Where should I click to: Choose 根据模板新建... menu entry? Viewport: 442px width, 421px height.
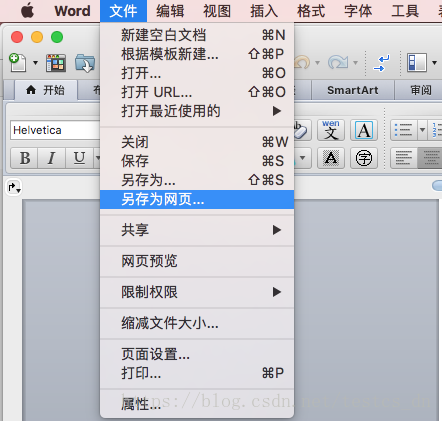[197, 54]
